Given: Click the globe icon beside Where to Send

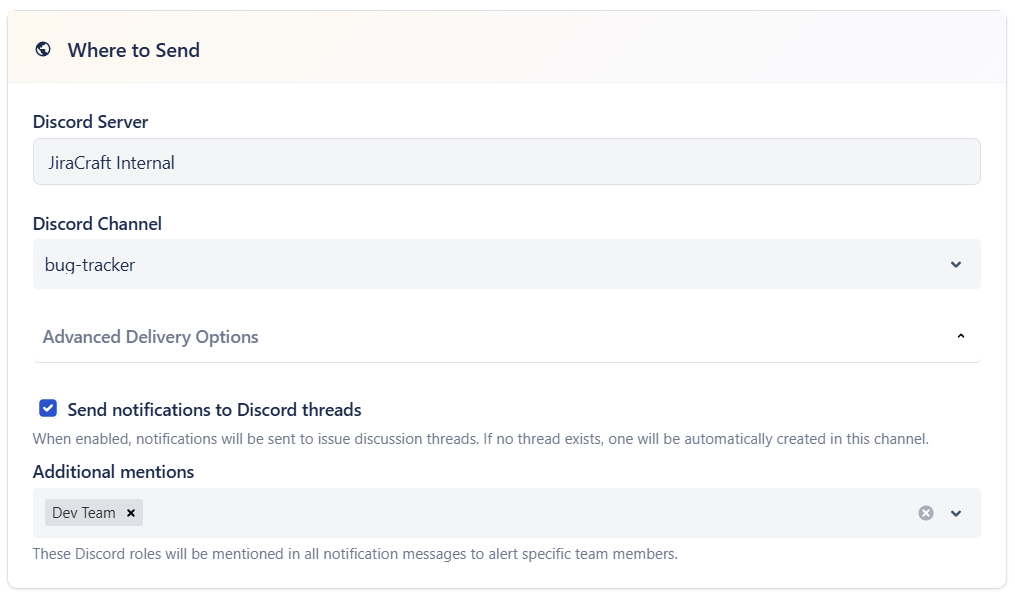Looking at the screenshot, I should coord(43,49).
